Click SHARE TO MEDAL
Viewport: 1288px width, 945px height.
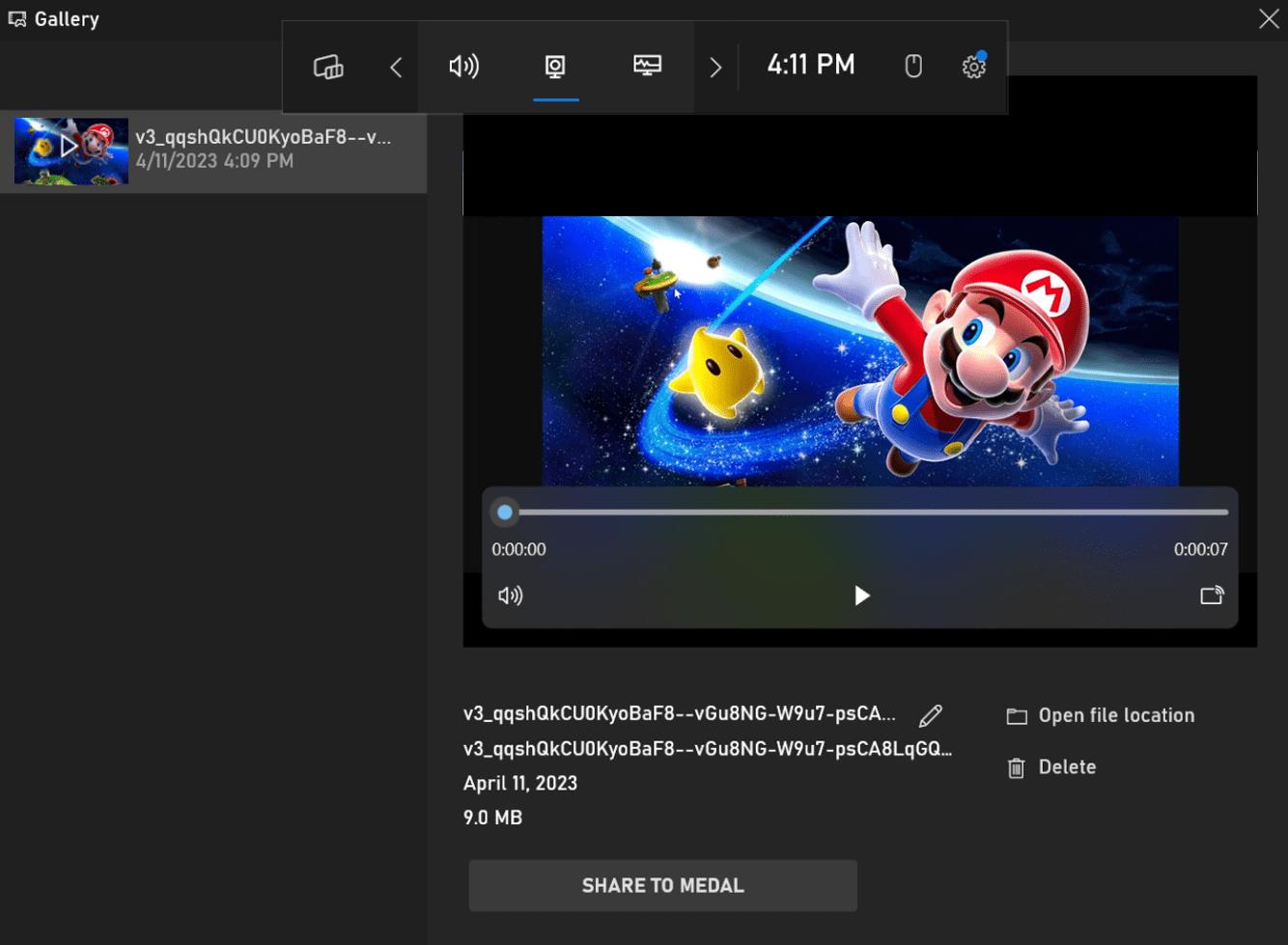pos(662,885)
